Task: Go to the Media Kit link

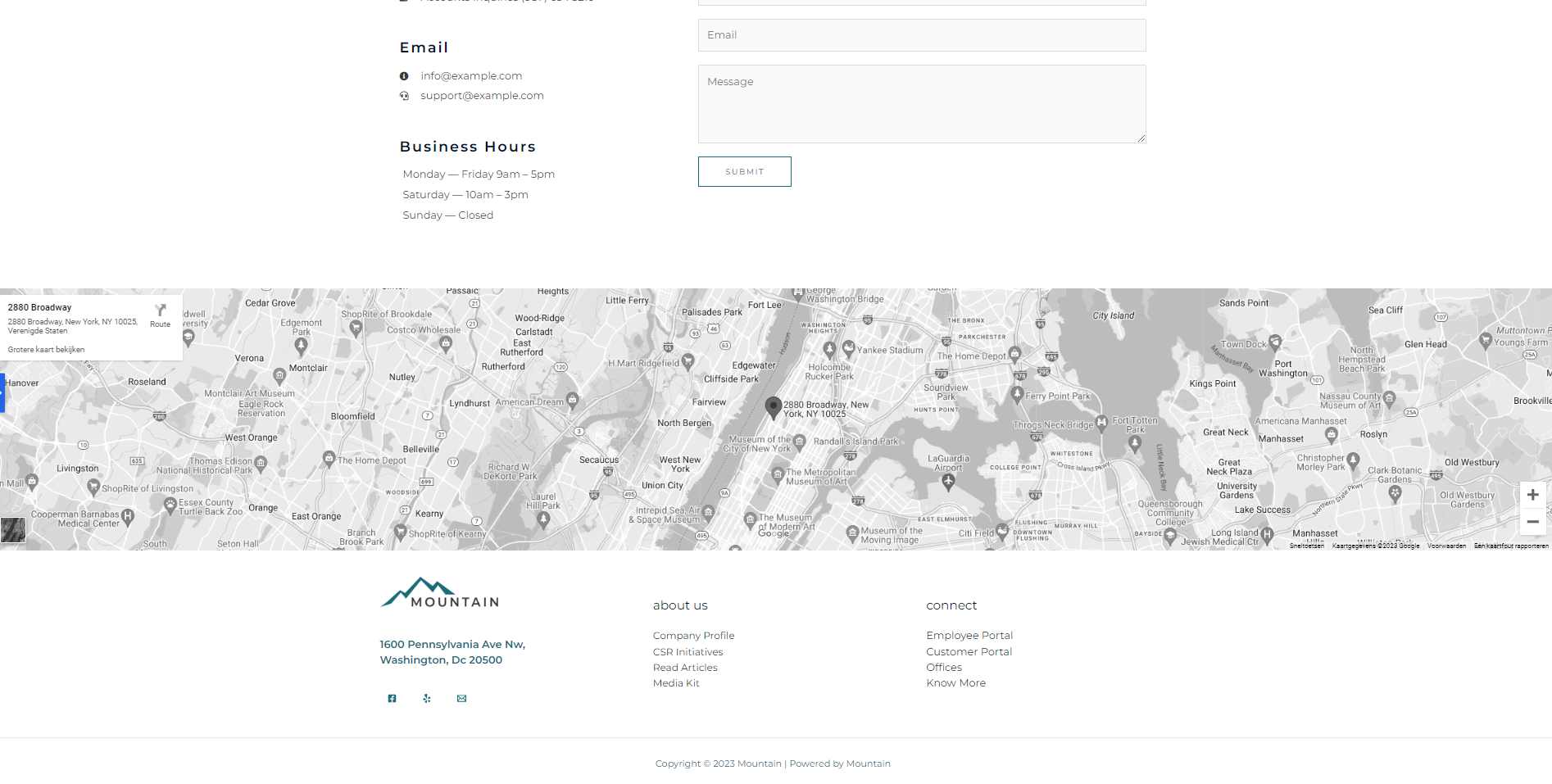Action: click(676, 683)
